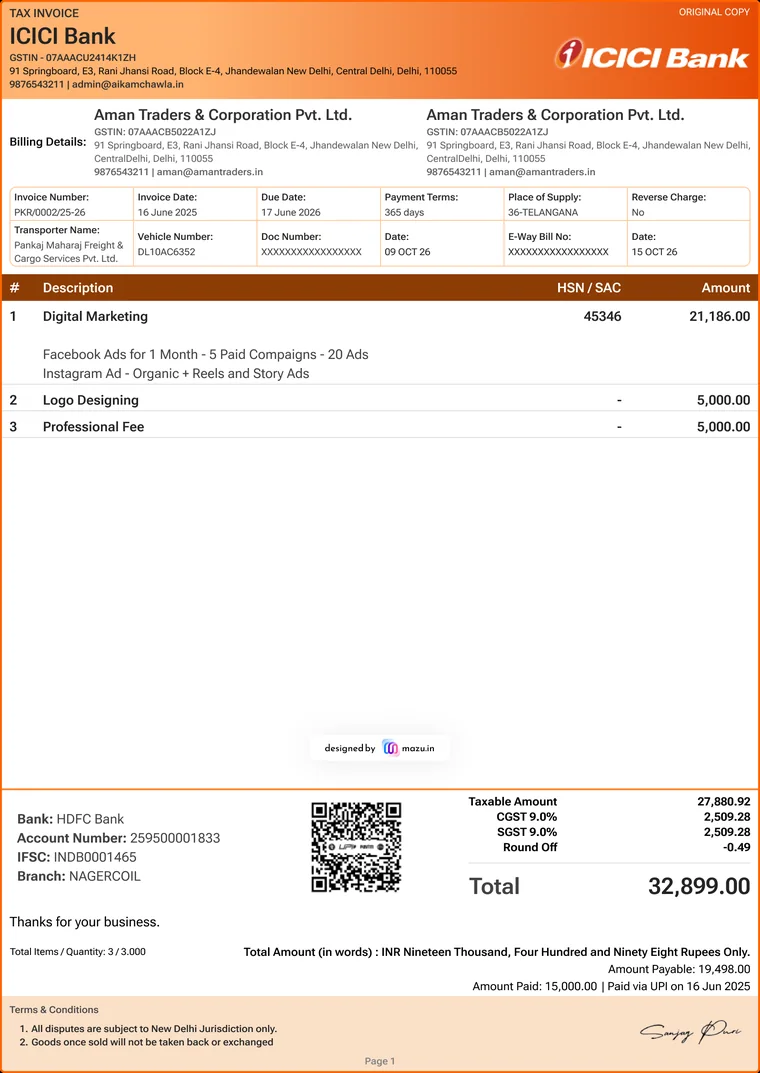Click place of supply 36-TELANGANA
The width and height of the screenshot is (760, 1073).
[543, 212]
